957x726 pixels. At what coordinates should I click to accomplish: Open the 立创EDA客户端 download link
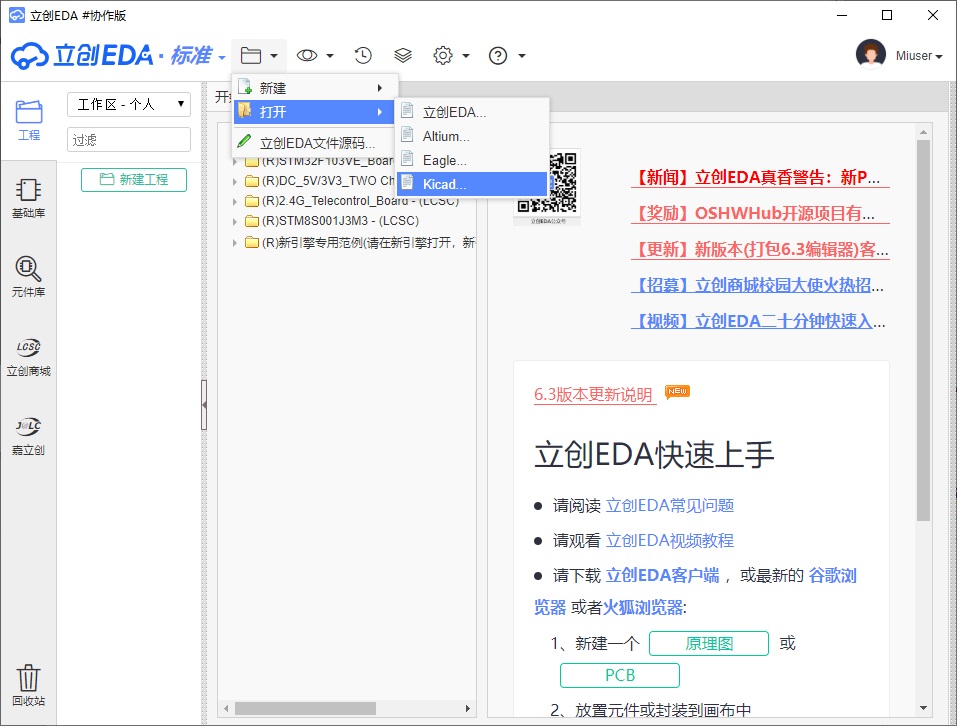pyautogui.click(x=662, y=575)
